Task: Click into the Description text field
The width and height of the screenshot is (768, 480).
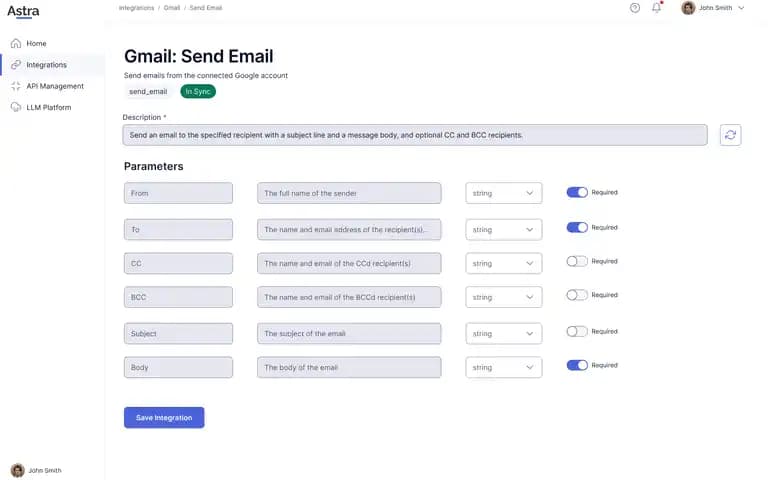Action: click(x=415, y=135)
